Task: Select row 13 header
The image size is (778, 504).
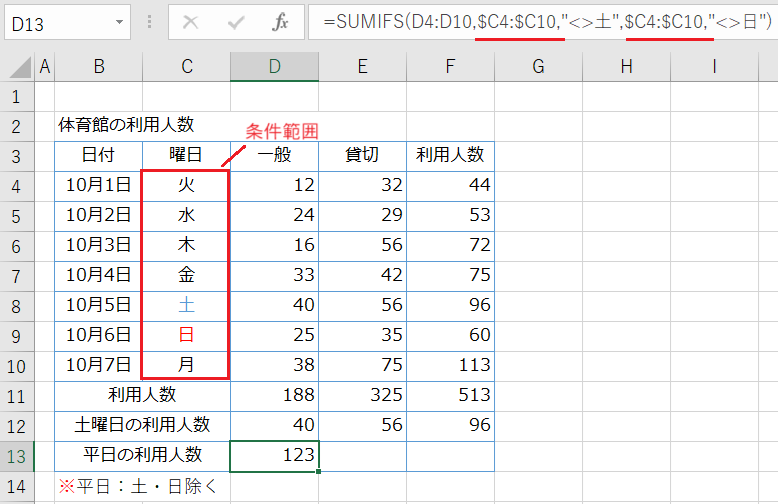Action: 17,456
